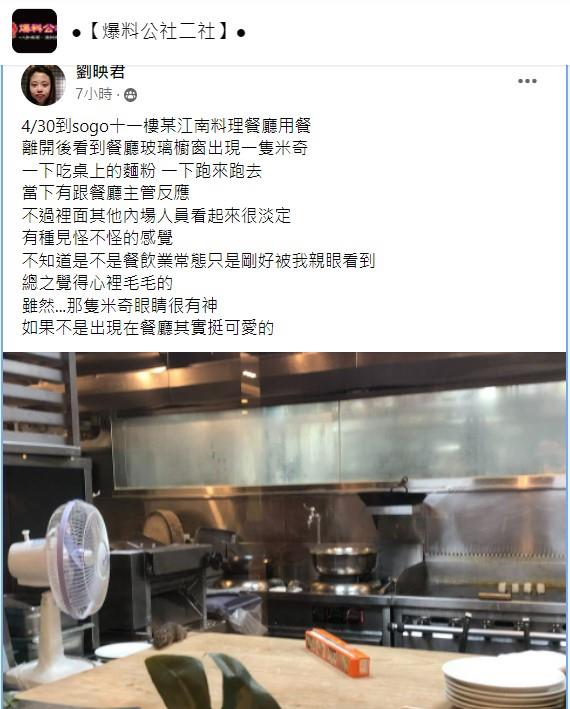Open 劉映君's round profile avatar
This screenshot has width=570, height=709.
click(x=43, y=85)
